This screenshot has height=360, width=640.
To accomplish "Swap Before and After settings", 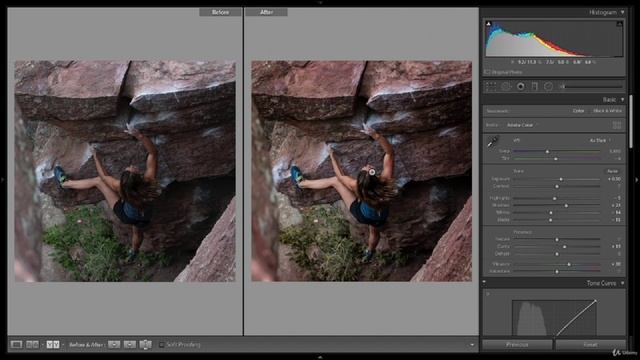I will (x=145, y=344).
